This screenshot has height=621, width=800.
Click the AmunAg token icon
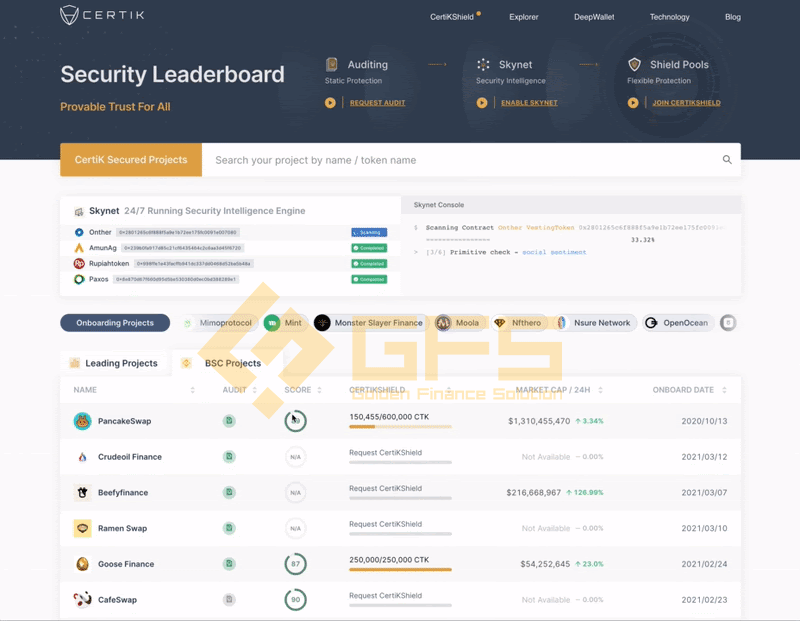[x=79, y=248]
